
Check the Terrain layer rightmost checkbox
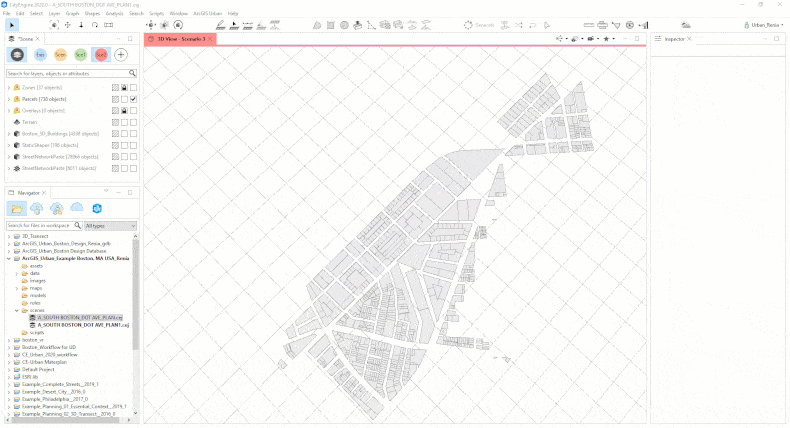134,123
